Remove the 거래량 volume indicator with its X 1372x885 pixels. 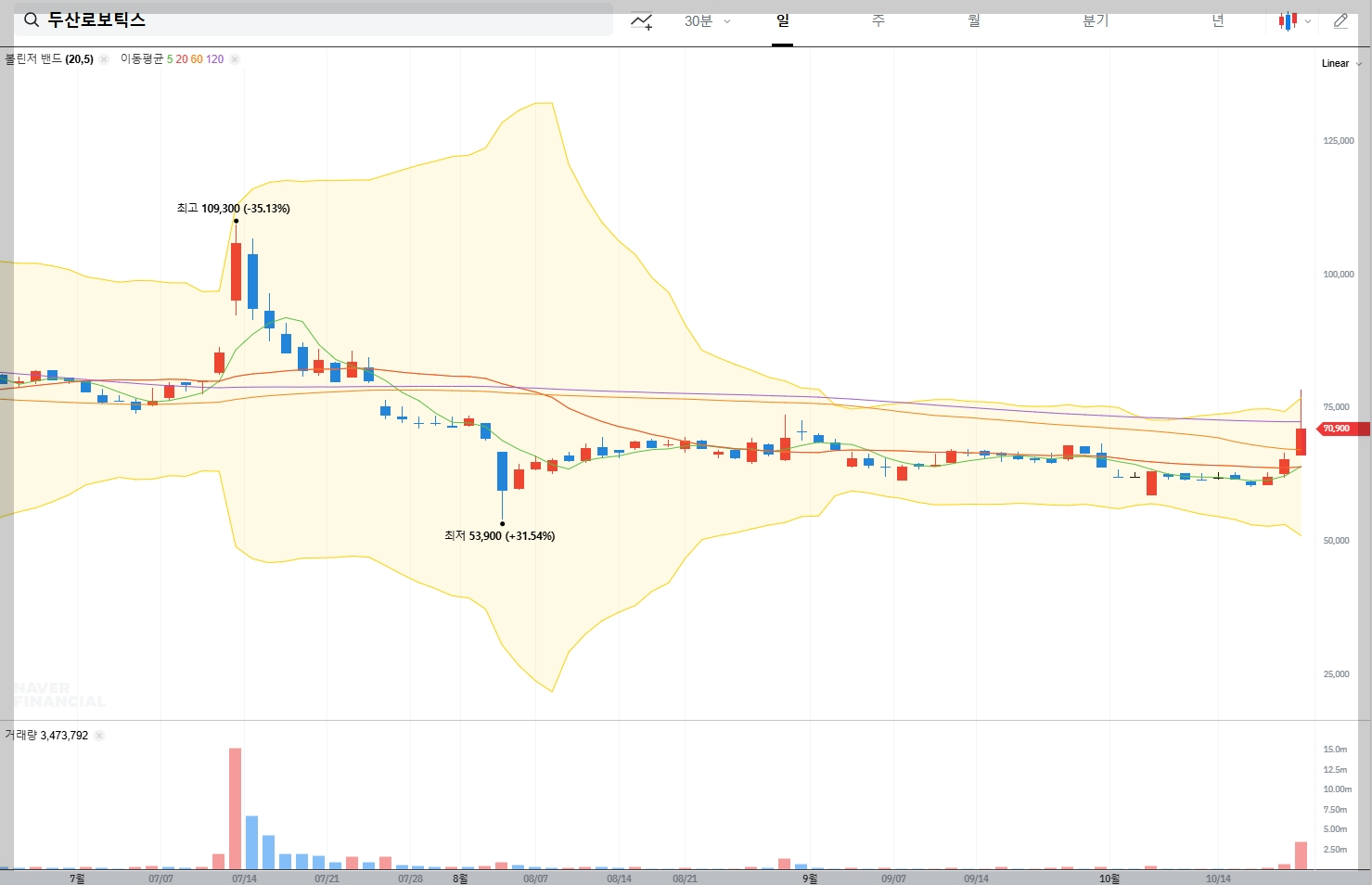click(x=99, y=736)
